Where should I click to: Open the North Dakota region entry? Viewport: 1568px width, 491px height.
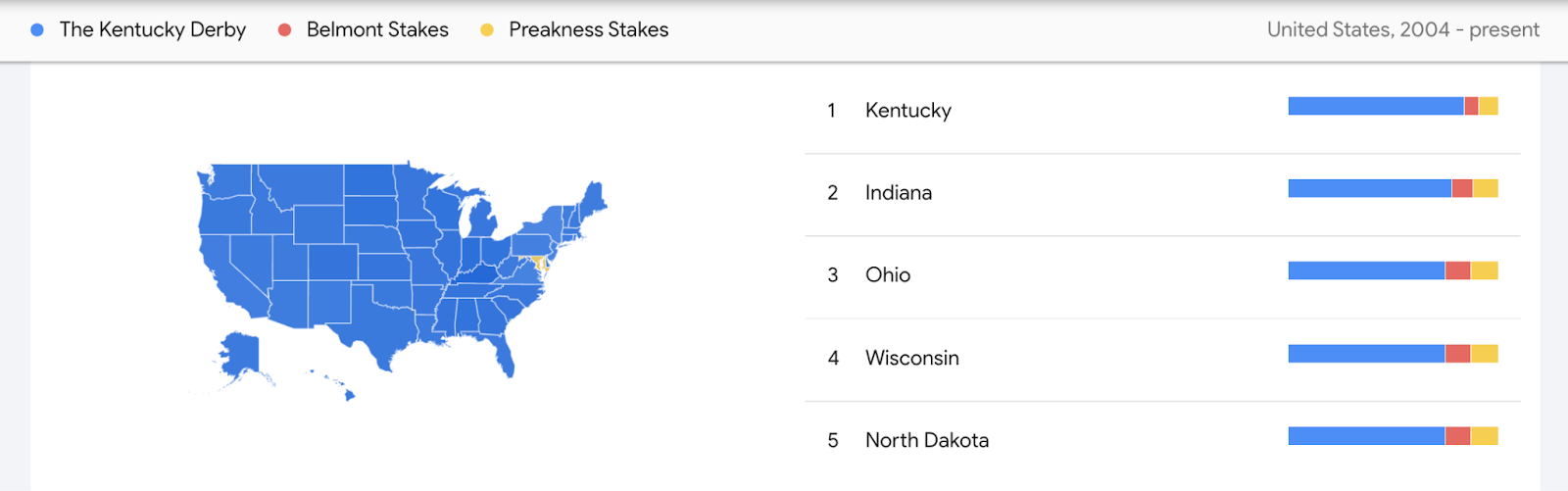coord(1162,440)
